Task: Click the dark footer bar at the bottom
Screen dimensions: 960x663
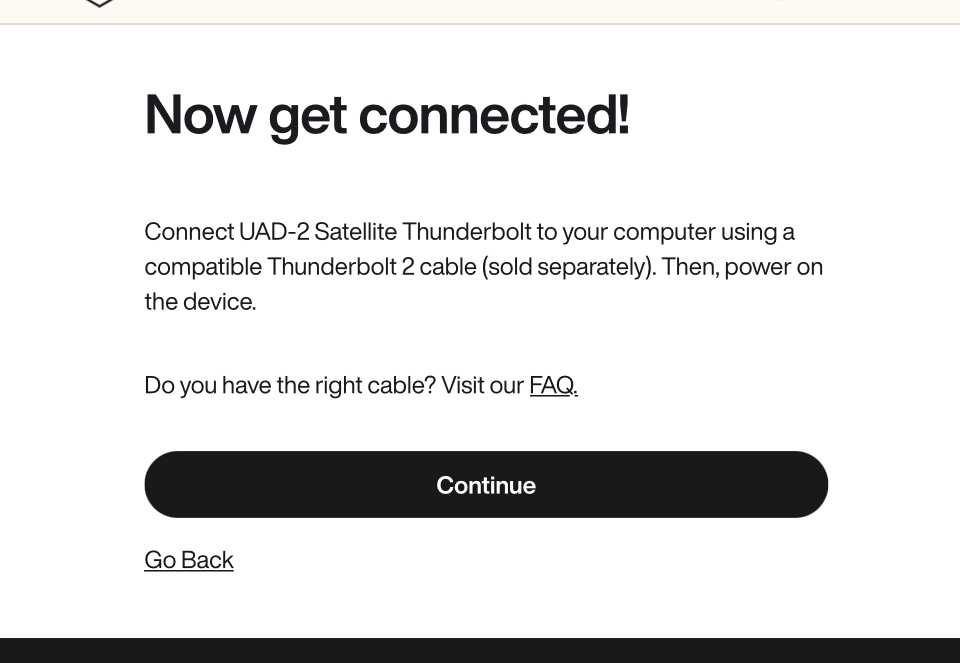Action: click(480, 650)
